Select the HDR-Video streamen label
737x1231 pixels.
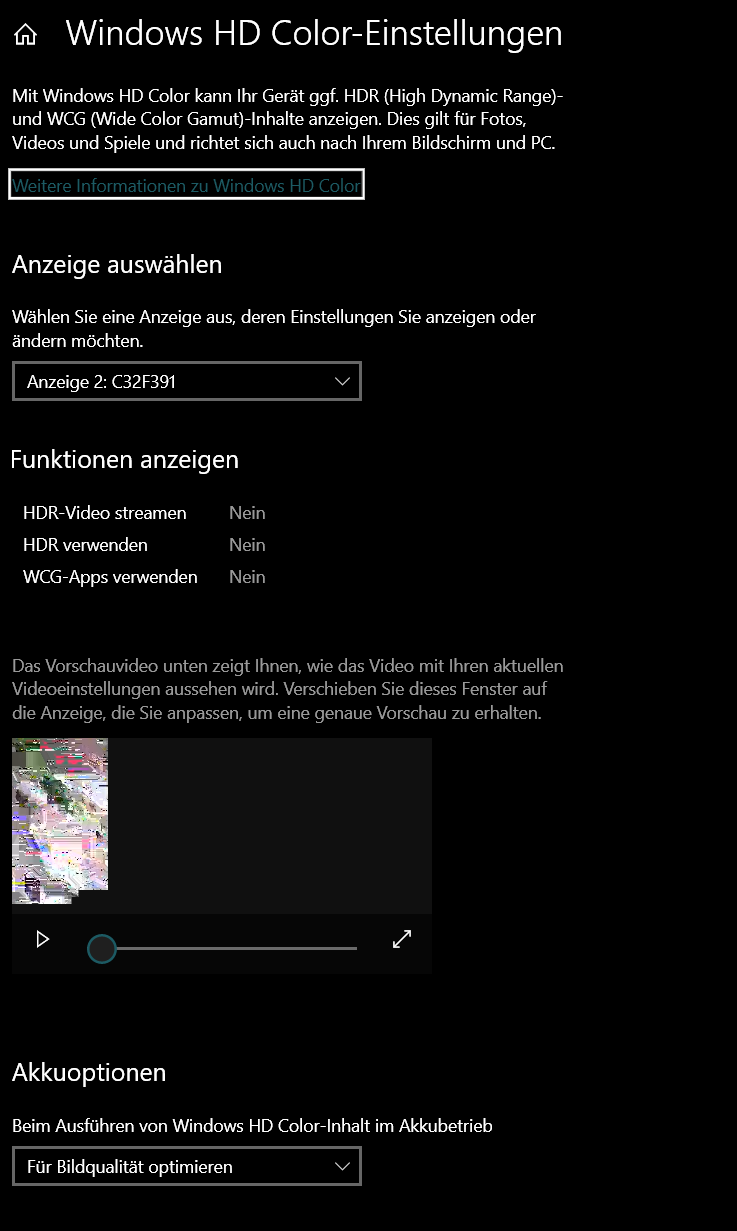(105, 513)
